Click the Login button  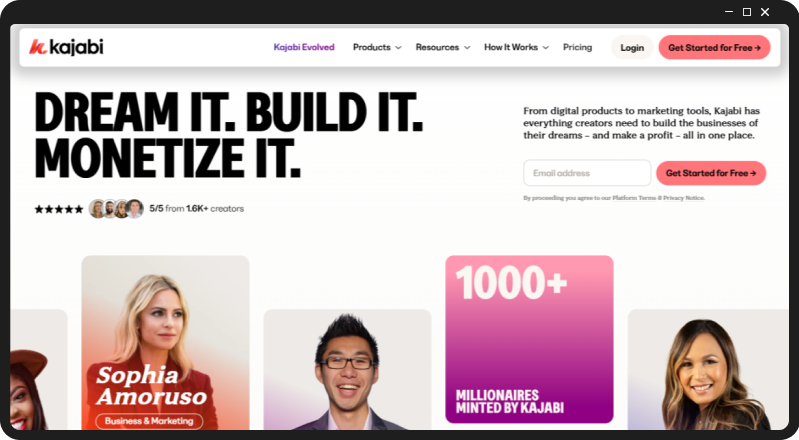click(x=632, y=47)
